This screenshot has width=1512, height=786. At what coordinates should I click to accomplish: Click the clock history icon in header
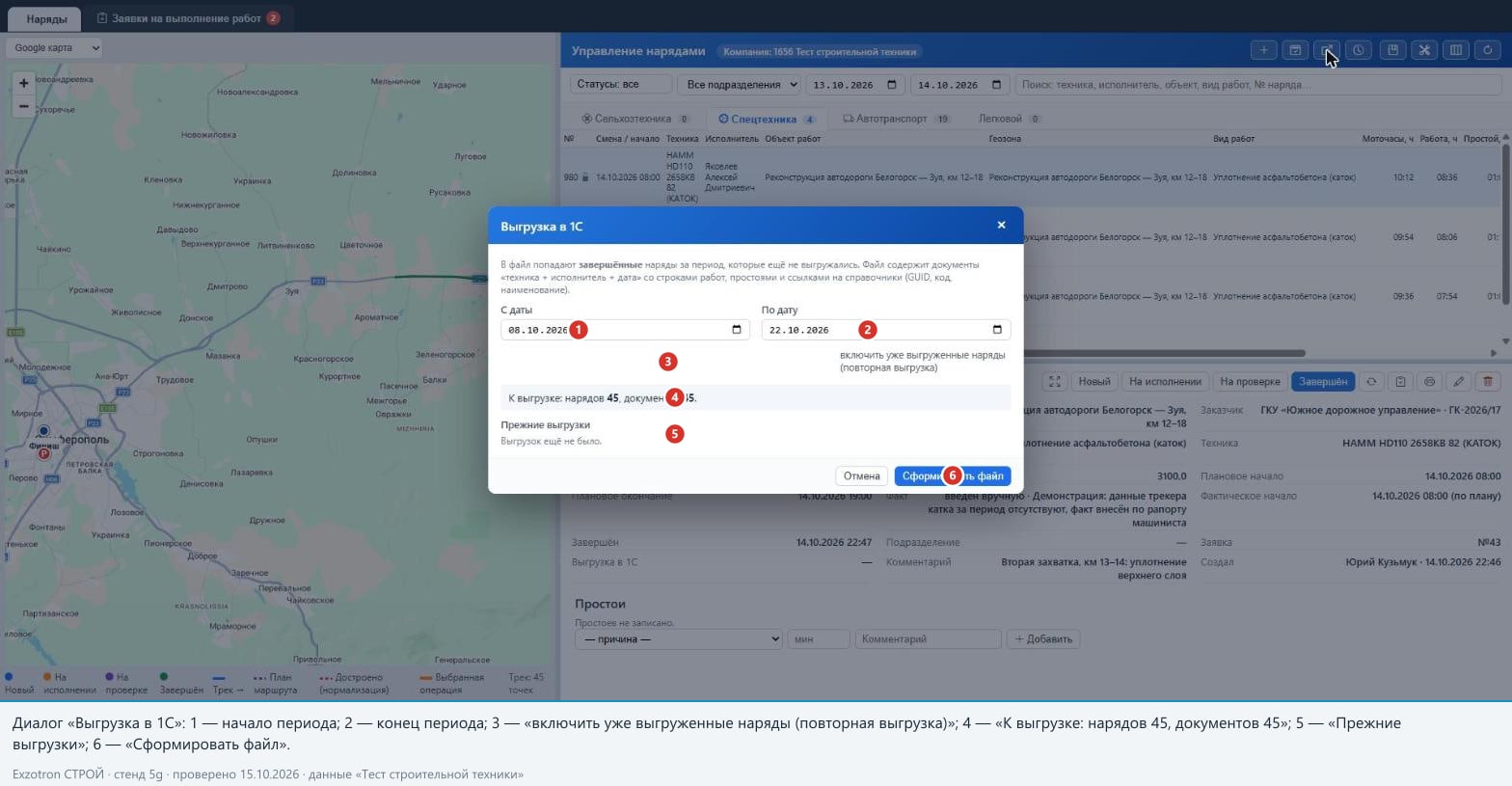coord(1359,50)
